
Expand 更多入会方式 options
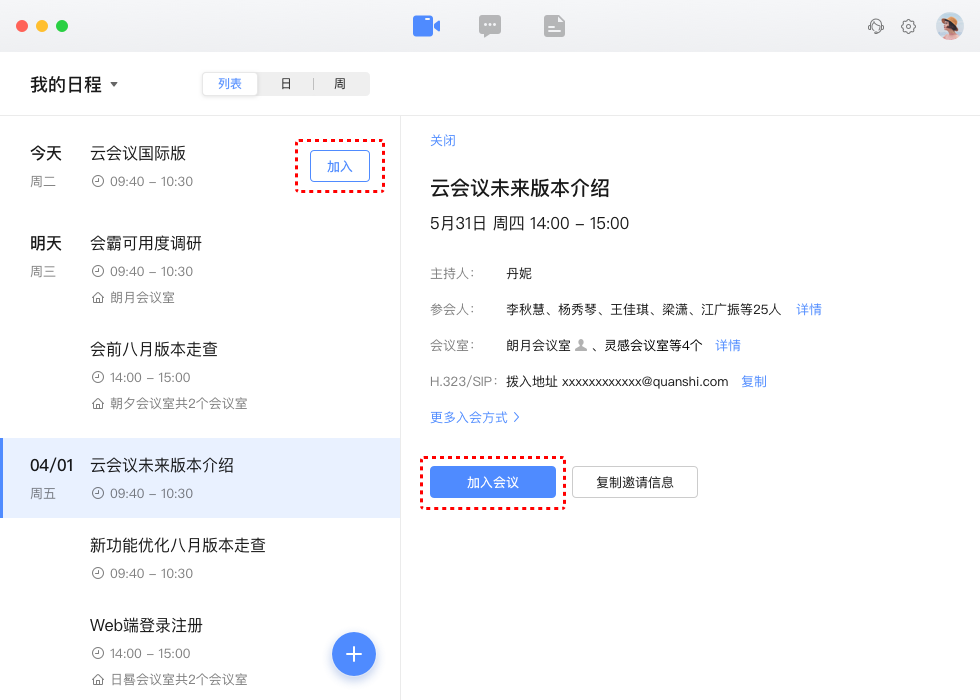[475, 417]
